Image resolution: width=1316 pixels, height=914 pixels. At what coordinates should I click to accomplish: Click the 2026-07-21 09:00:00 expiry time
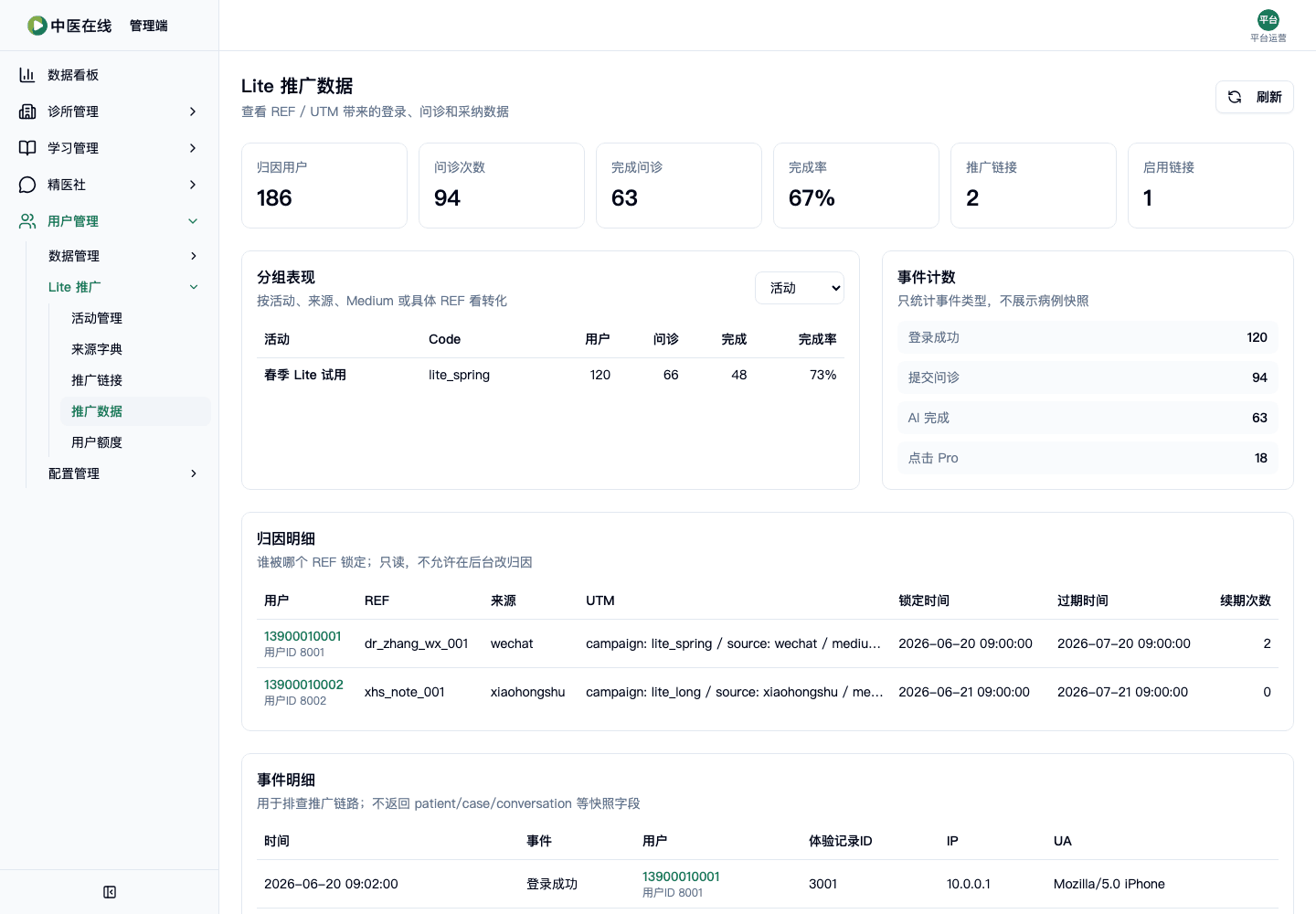1122,692
